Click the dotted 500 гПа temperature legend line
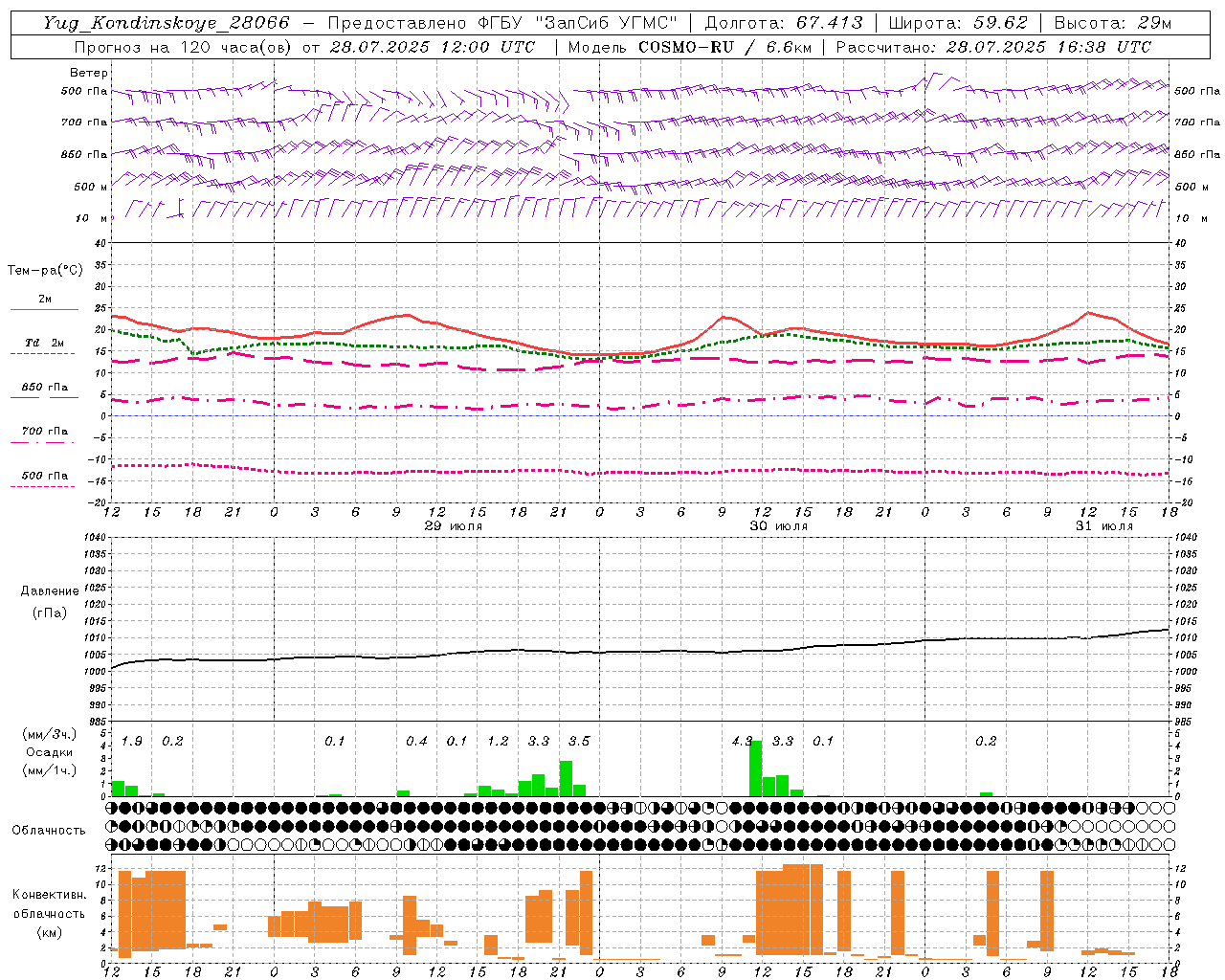This screenshot has width=1225, height=980. (x=43, y=486)
